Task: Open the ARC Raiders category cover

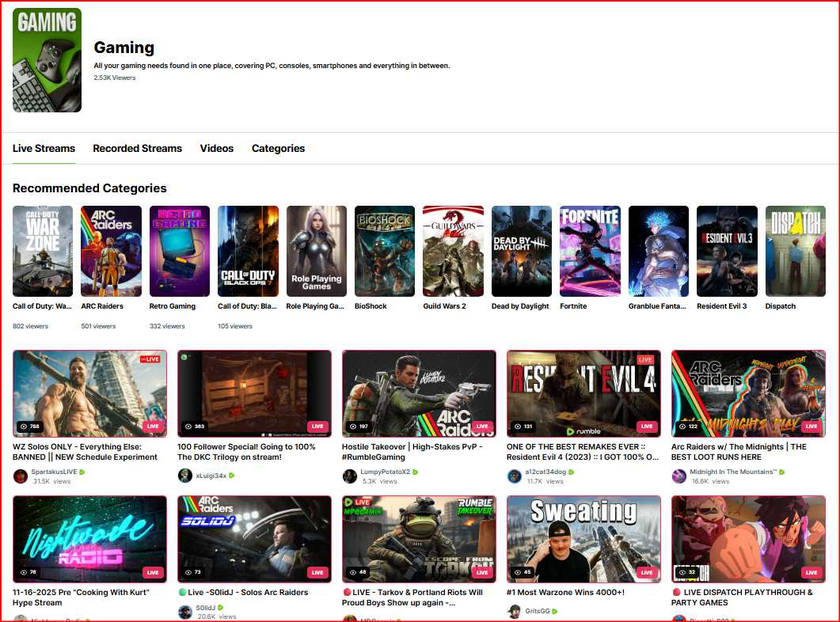Action: 111,251
